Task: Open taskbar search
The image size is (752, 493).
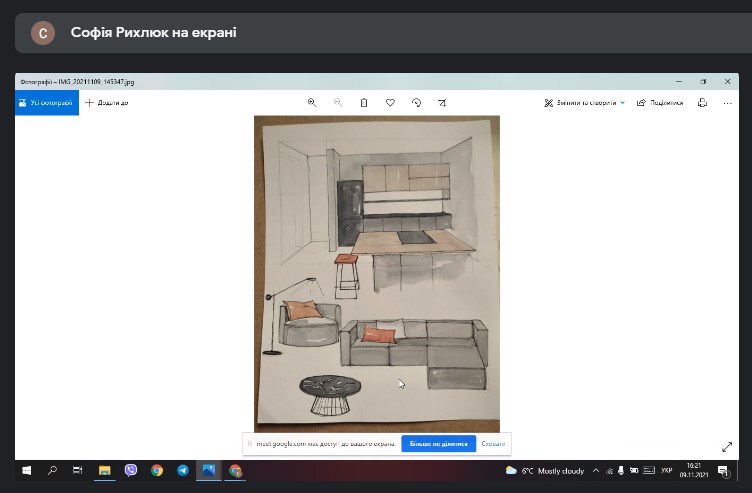Action: click(x=52, y=470)
